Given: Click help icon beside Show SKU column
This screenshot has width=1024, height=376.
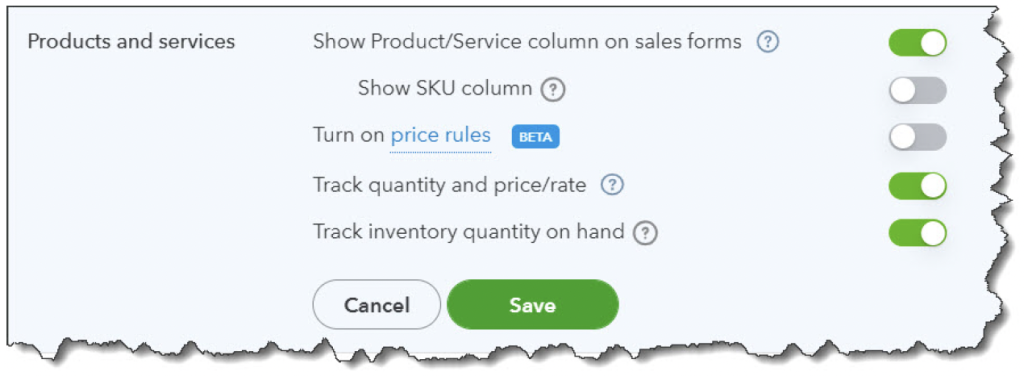Looking at the screenshot, I should point(552,89).
